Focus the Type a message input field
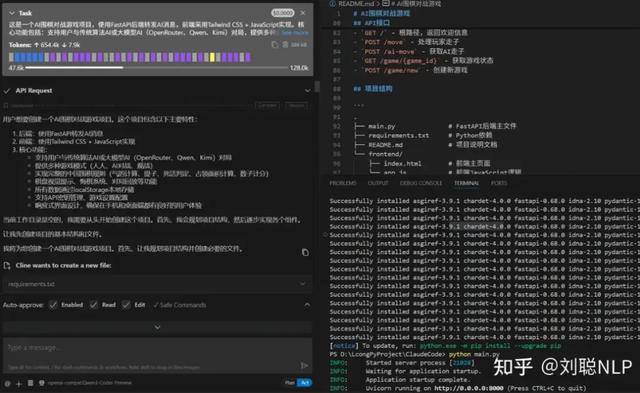This screenshot has width=640, height=393. (157, 355)
